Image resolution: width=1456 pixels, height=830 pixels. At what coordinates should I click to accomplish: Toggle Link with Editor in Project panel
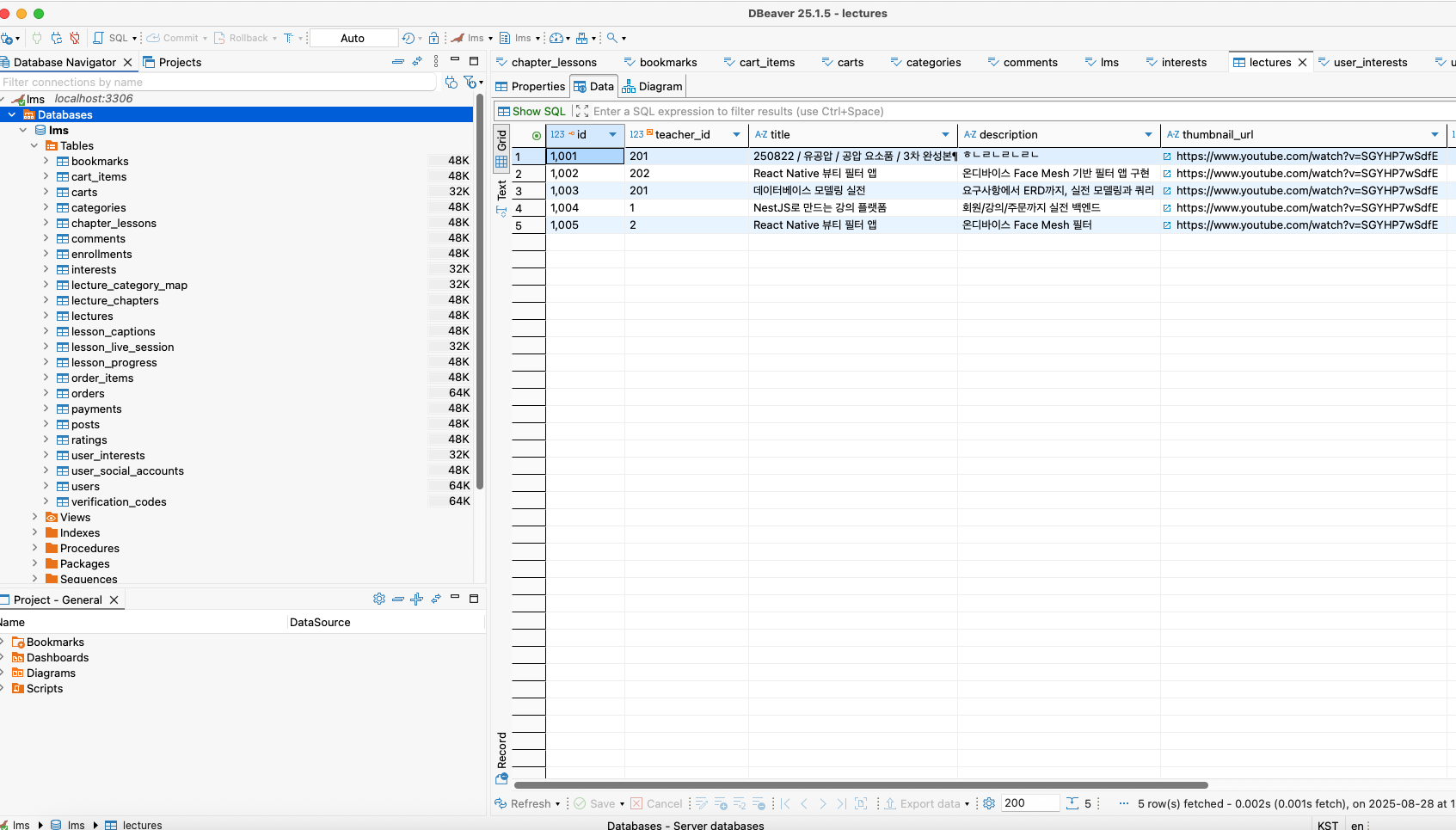(436, 599)
